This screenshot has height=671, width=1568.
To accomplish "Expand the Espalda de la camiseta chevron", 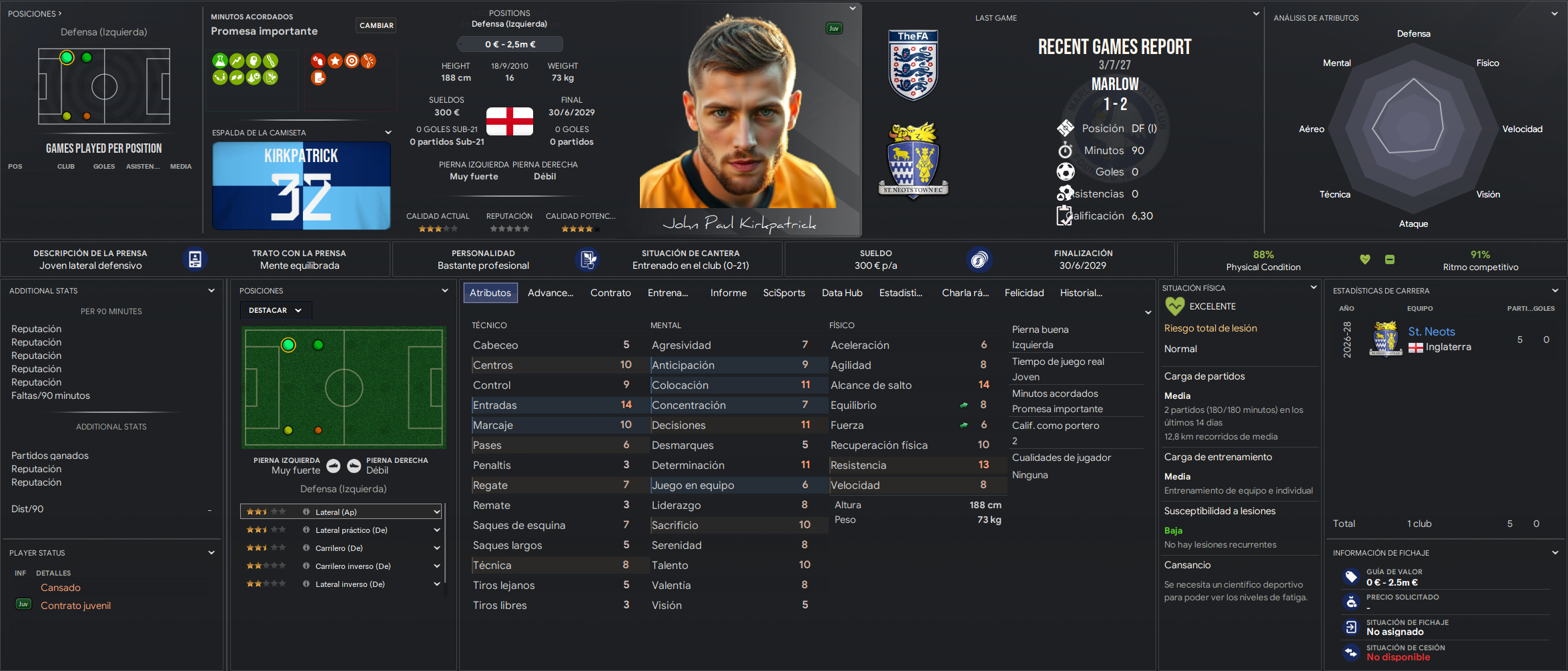I will [x=388, y=133].
